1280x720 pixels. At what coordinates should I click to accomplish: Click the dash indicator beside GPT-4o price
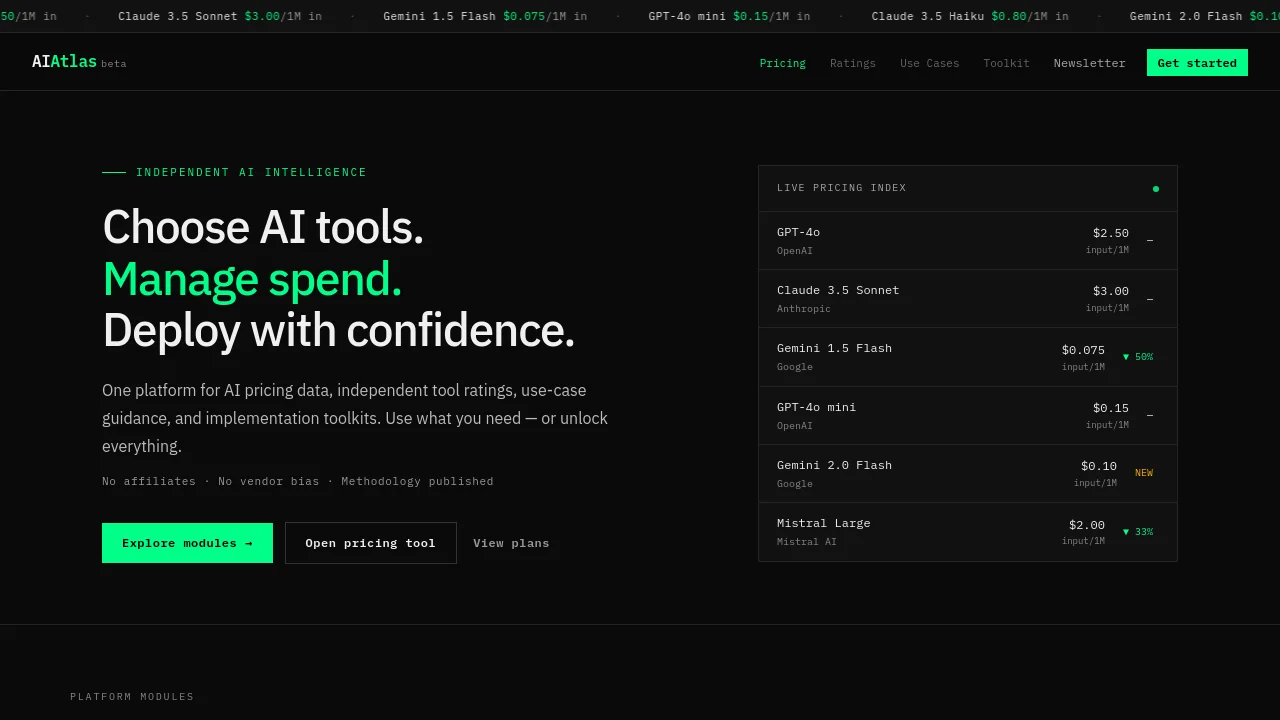click(1150, 241)
